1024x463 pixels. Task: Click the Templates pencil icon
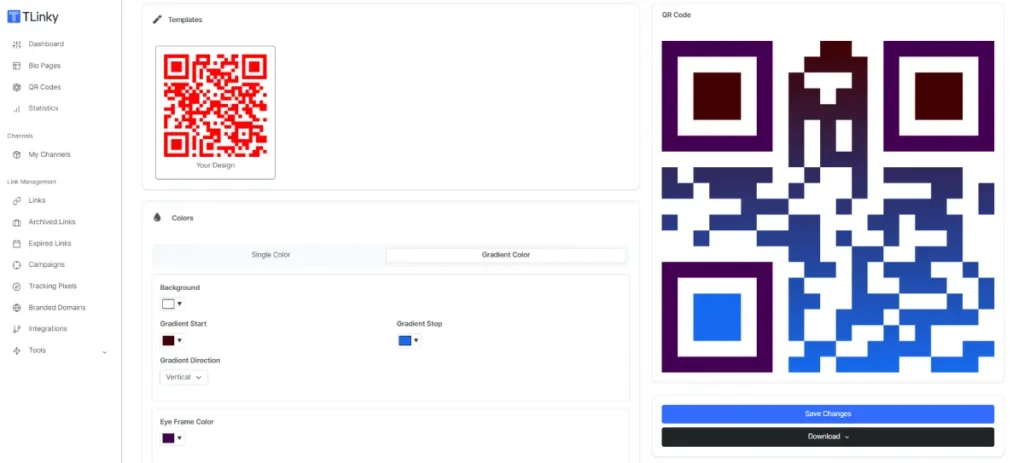pyautogui.click(x=157, y=20)
